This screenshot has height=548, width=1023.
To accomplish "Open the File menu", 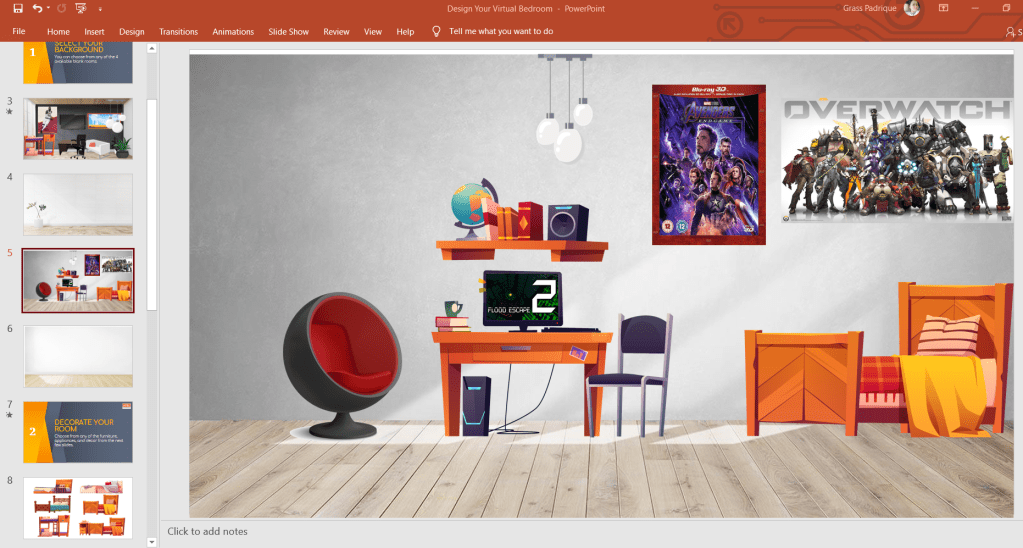I will (19, 32).
